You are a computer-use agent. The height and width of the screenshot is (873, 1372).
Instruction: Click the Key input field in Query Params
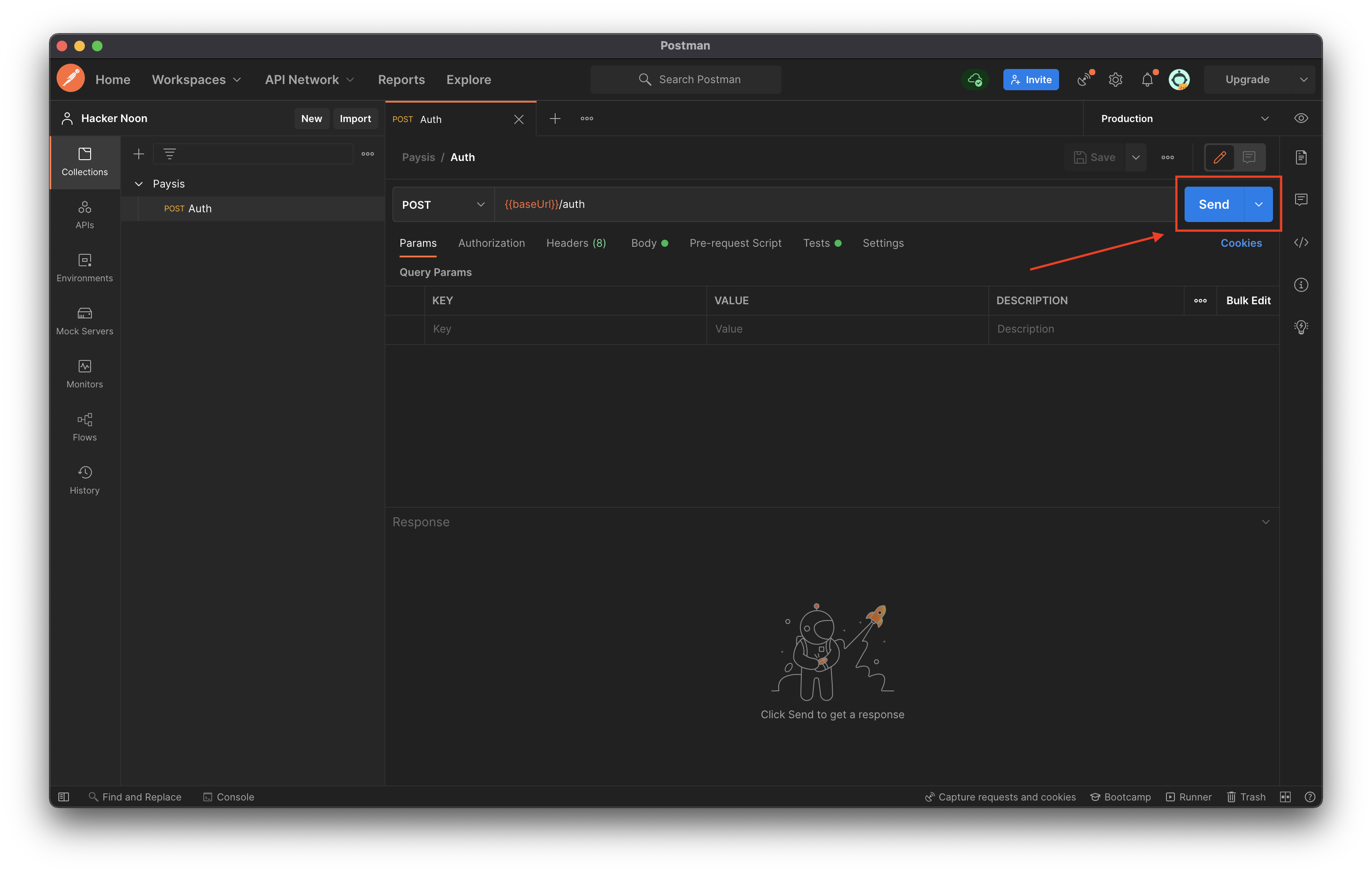point(564,329)
